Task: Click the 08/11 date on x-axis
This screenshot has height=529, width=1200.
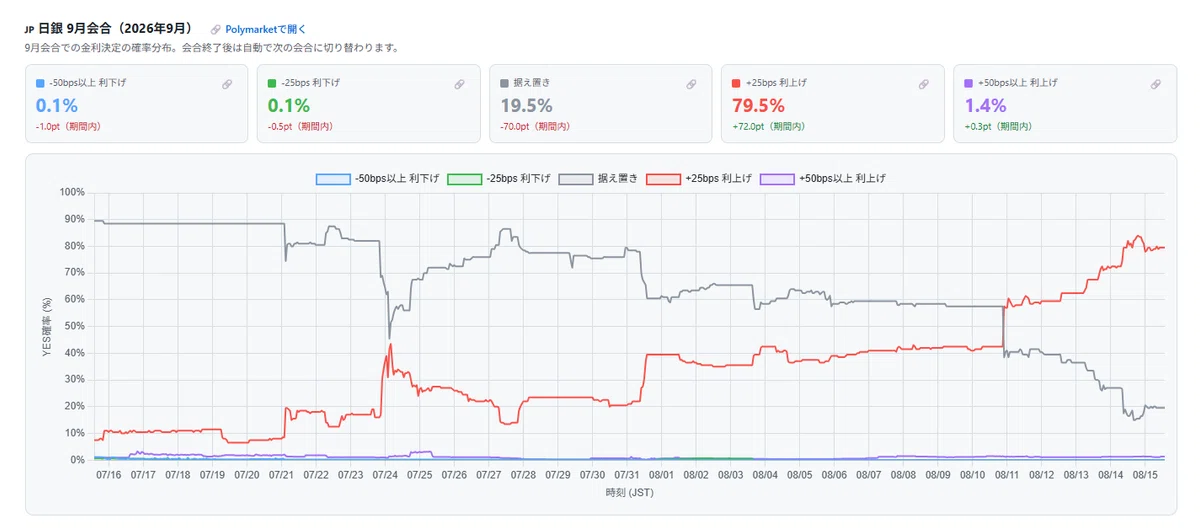Action: click(x=1007, y=476)
